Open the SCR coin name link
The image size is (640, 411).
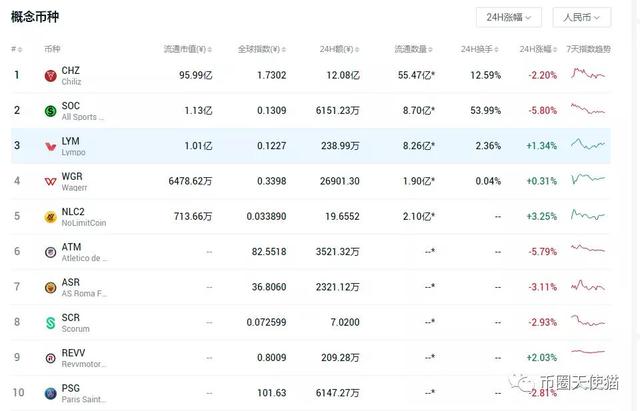pyautogui.click(x=71, y=318)
